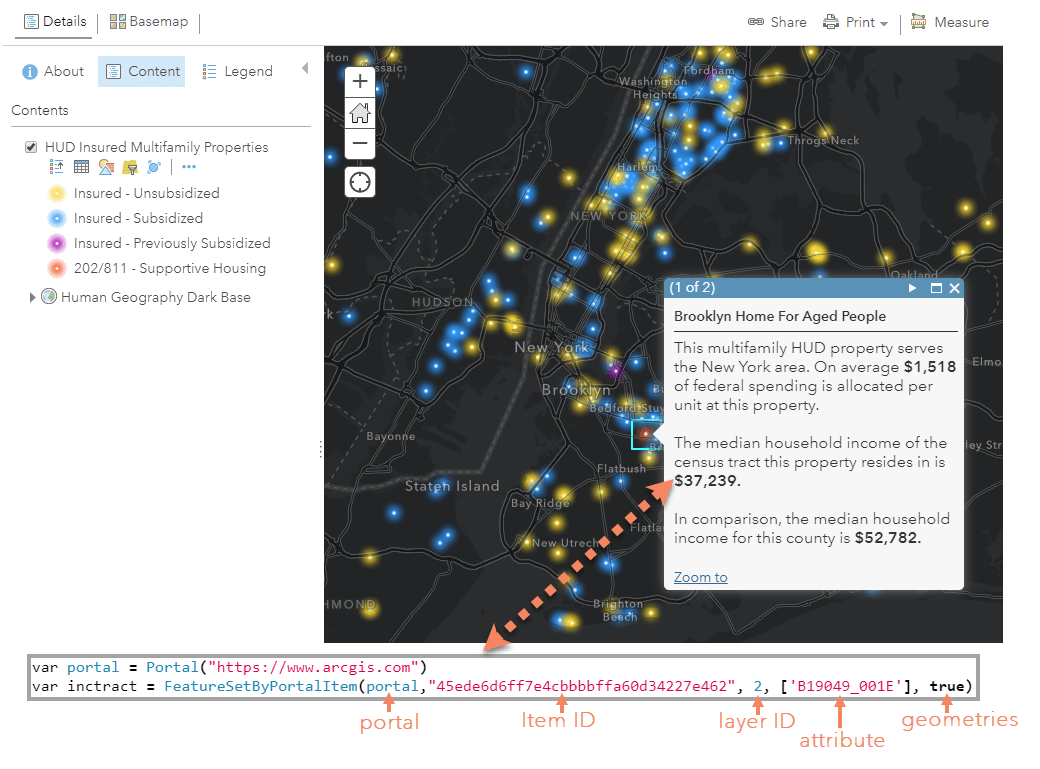The height and width of the screenshot is (769, 1040).
Task: Uncheck HUD Insured Multifamily Properties layer
Action: tap(31, 147)
